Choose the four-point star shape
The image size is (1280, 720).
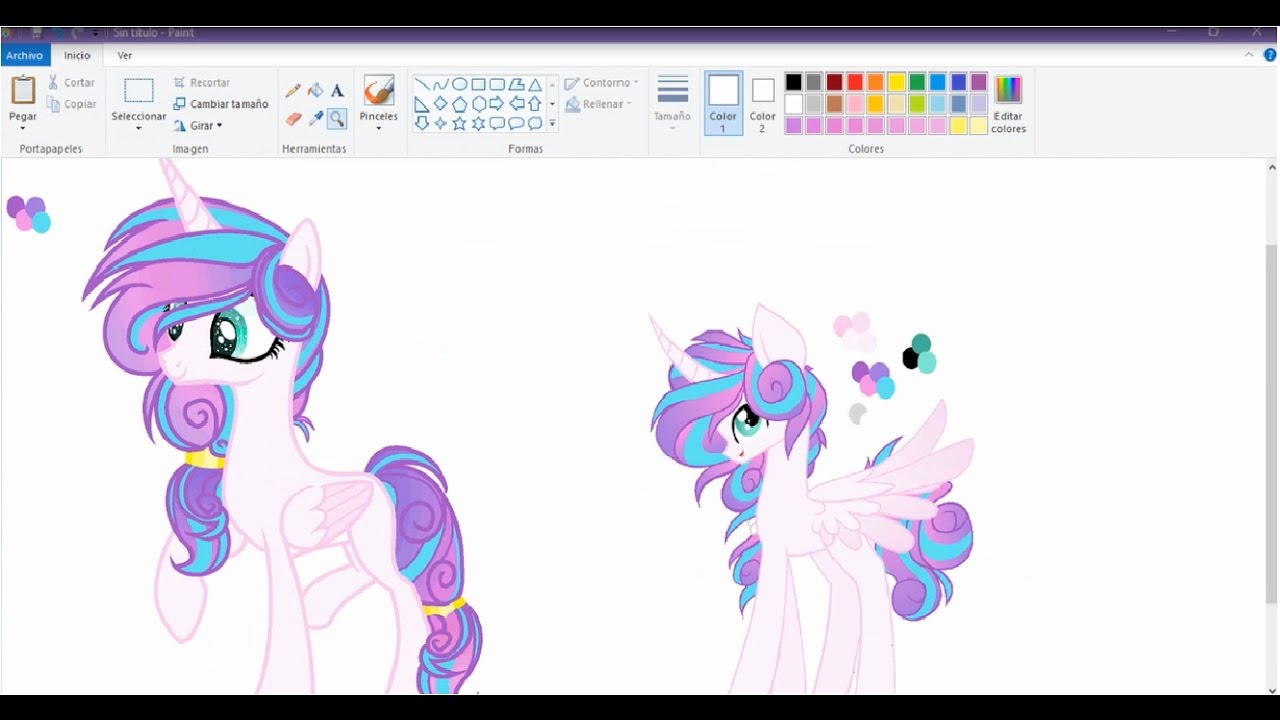click(441, 123)
